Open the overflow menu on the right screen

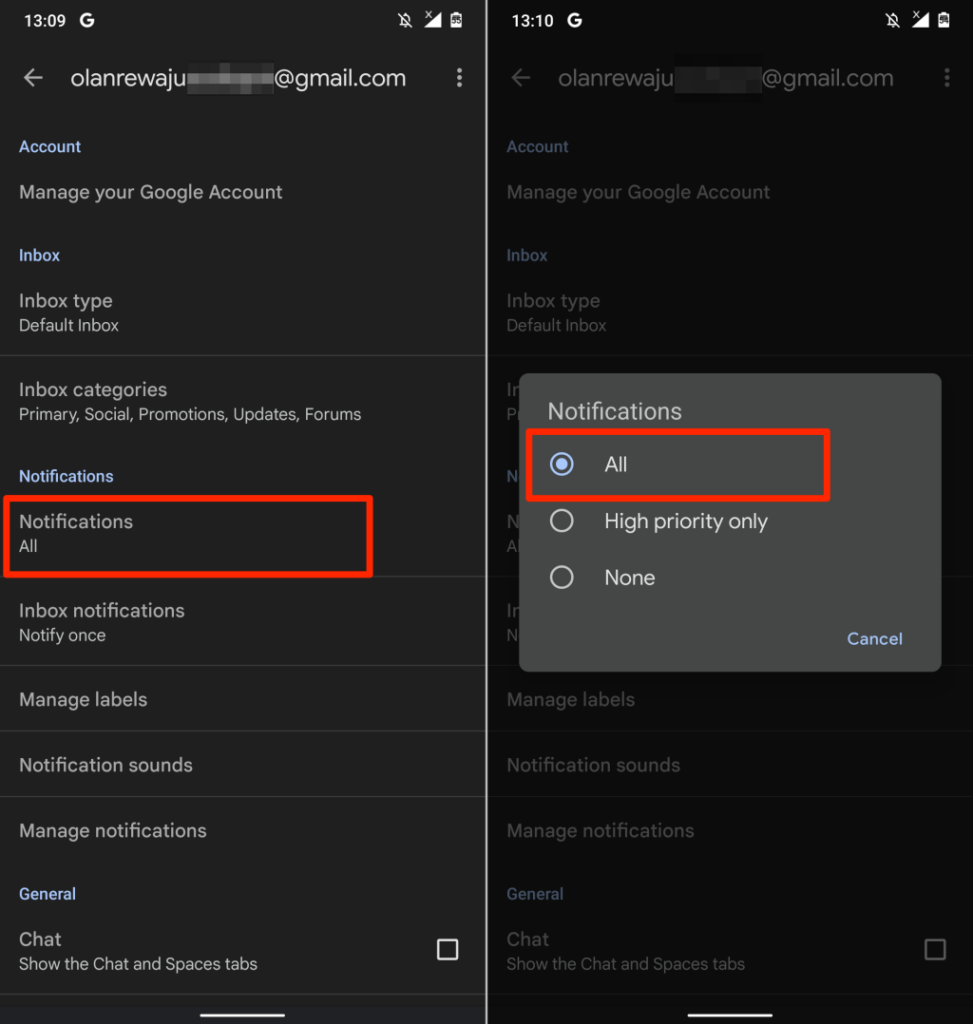946,78
